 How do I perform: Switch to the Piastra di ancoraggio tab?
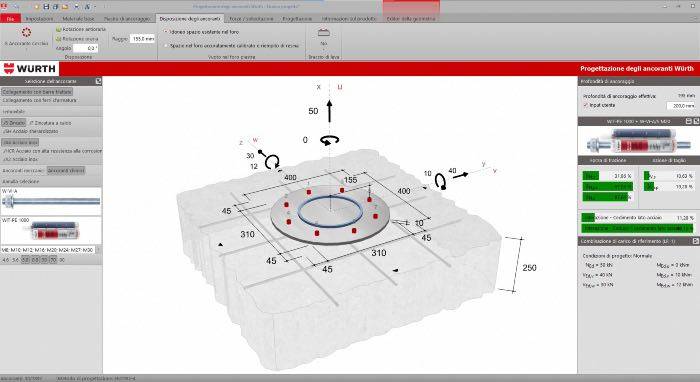tap(127, 19)
